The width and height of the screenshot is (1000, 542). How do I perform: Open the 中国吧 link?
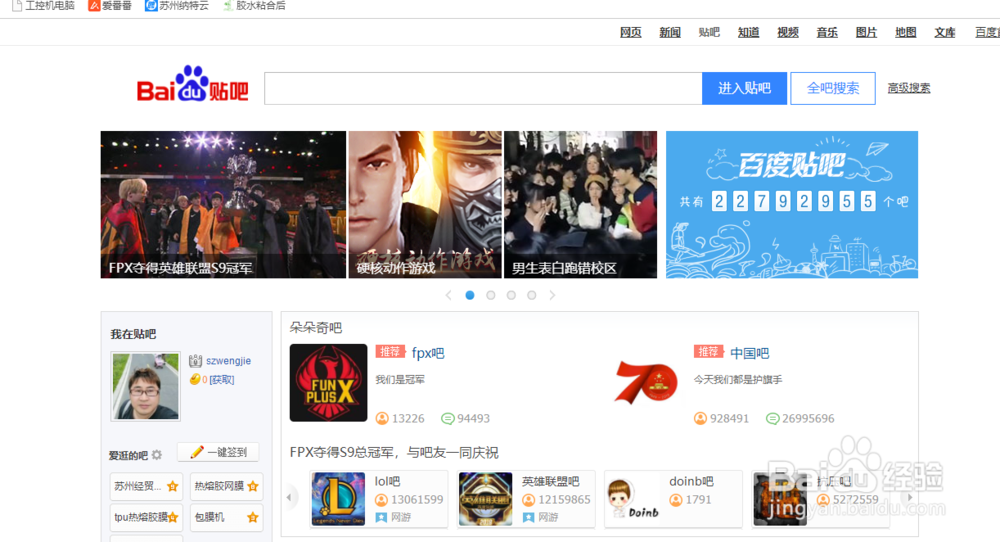point(749,353)
